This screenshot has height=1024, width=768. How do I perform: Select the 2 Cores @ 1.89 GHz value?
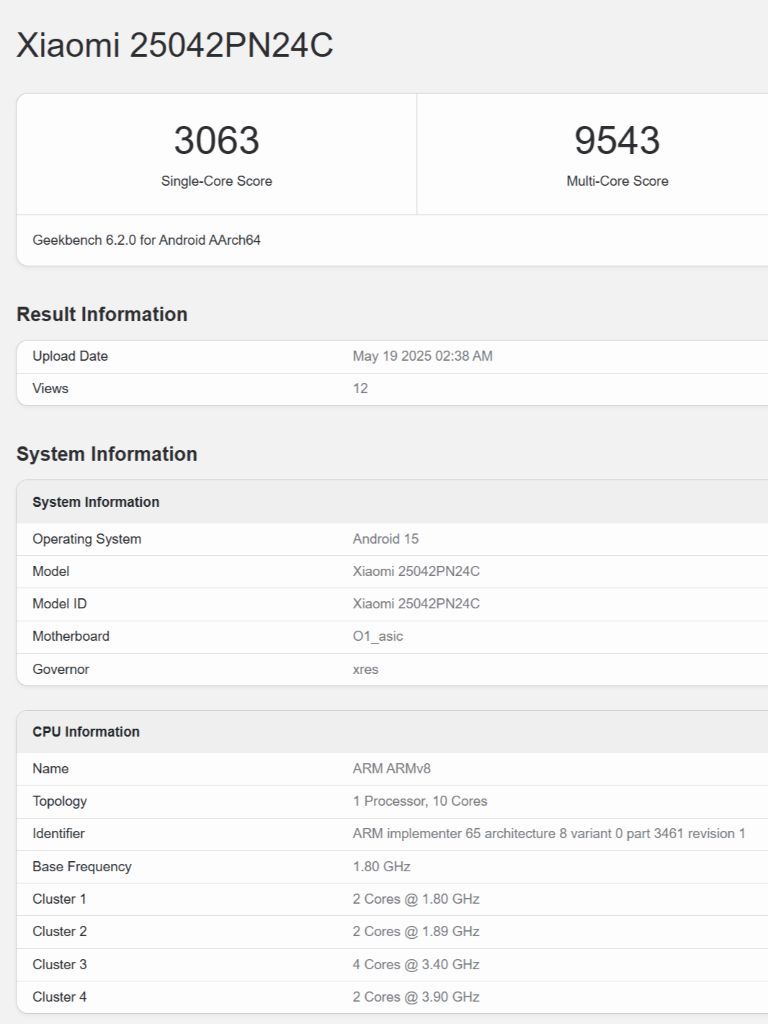pyautogui.click(x=416, y=931)
